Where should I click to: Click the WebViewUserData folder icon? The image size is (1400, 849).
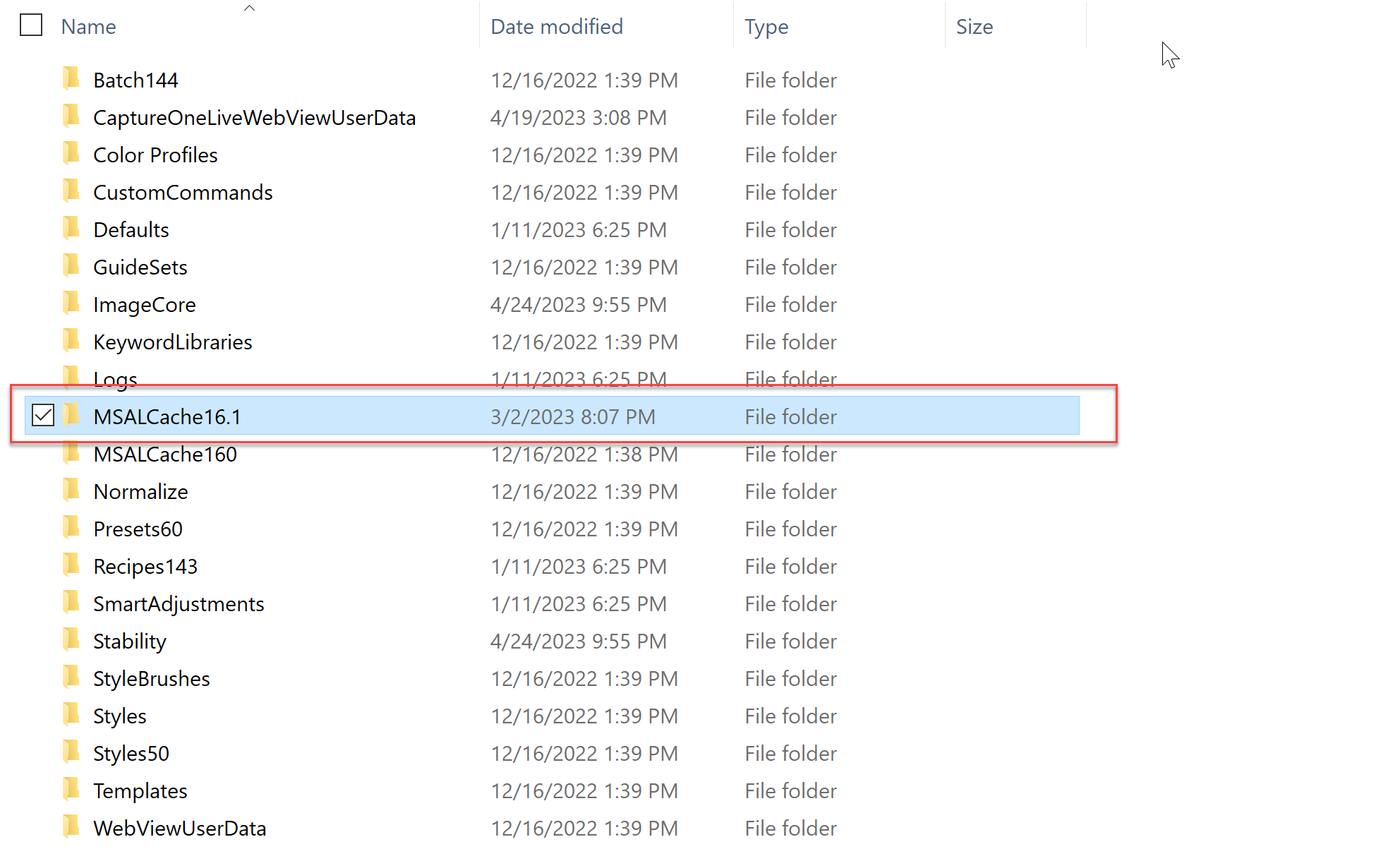pyautogui.click(x=71, y=826)
